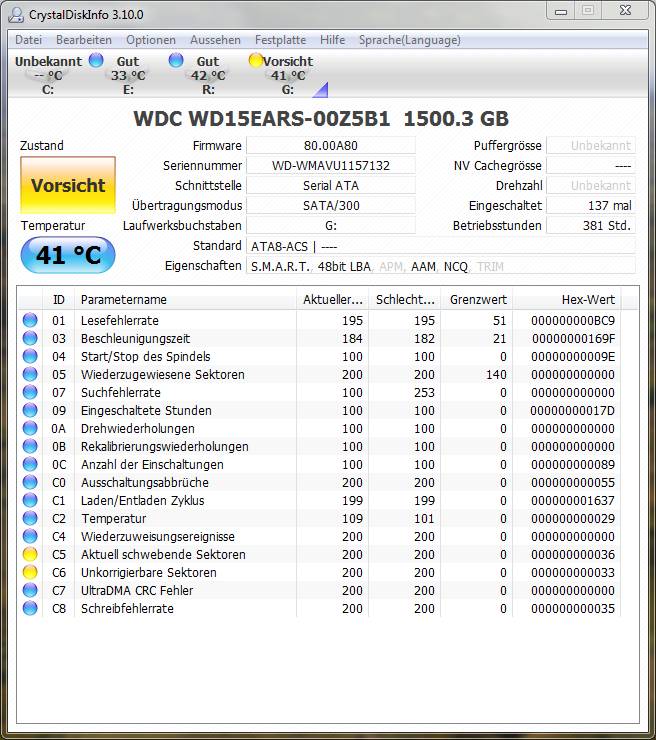Click the Betriebsstunden value 381 Std.
Viewport: 656px width, 740px height.
[x=591, y=226]
